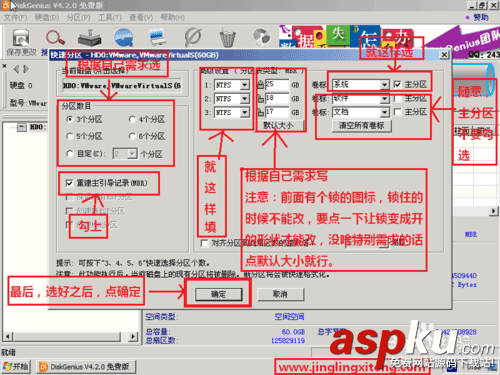Click the Save Changes disk icon

click(21, 38)
